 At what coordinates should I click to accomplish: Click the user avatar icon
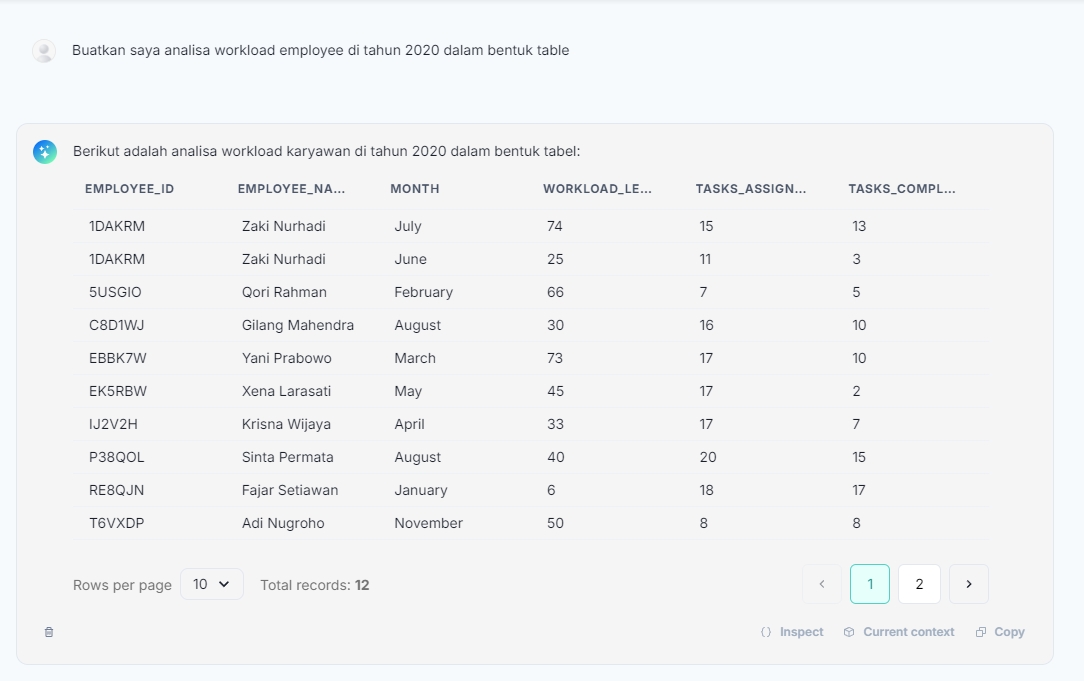44,51
